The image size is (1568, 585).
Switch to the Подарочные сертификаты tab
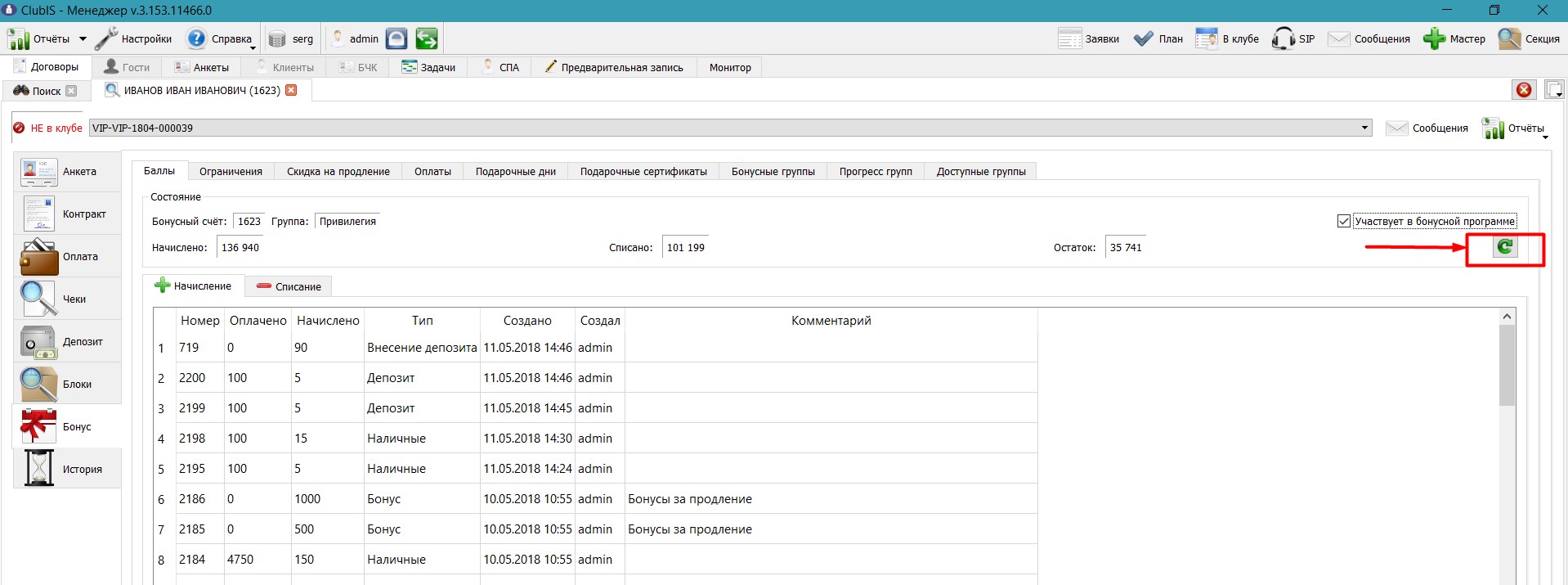coord(643,171)
